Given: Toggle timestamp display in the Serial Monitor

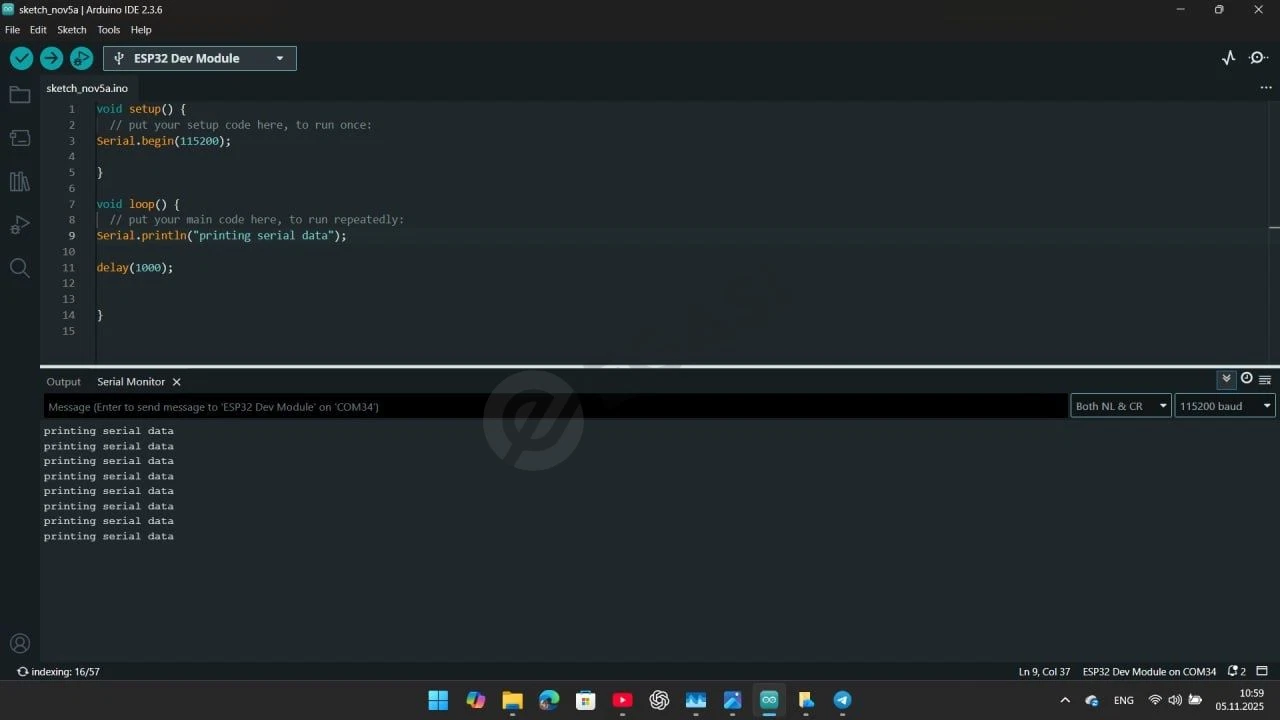Looking at the screenshot, I should 1246,378.
